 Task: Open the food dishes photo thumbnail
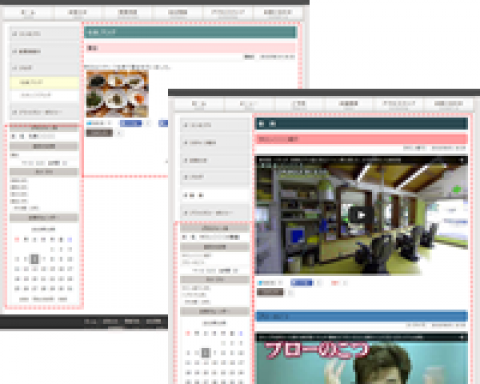(x=117, y=94)
